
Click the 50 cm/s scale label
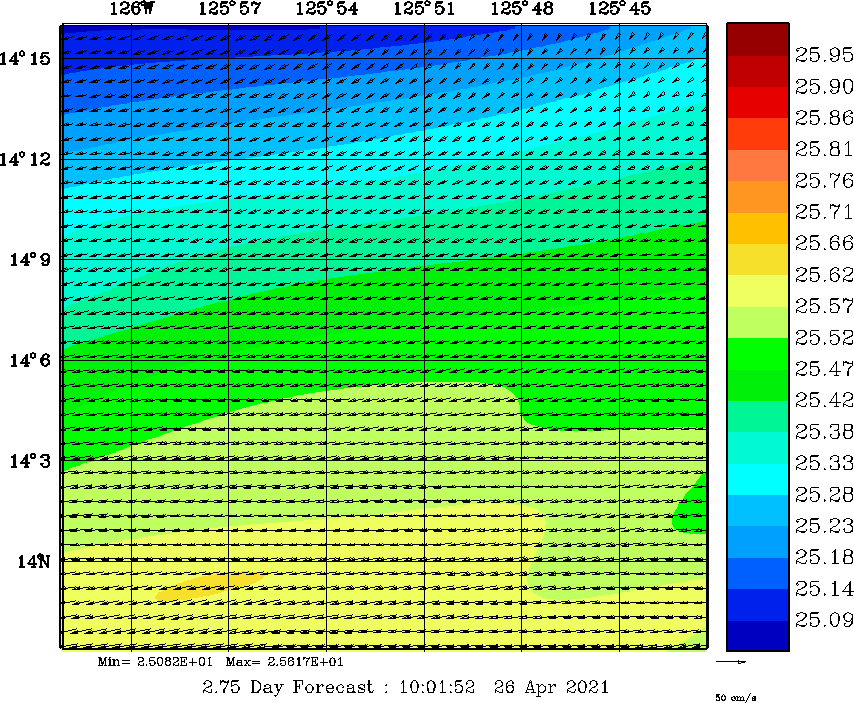coord(735,698)
